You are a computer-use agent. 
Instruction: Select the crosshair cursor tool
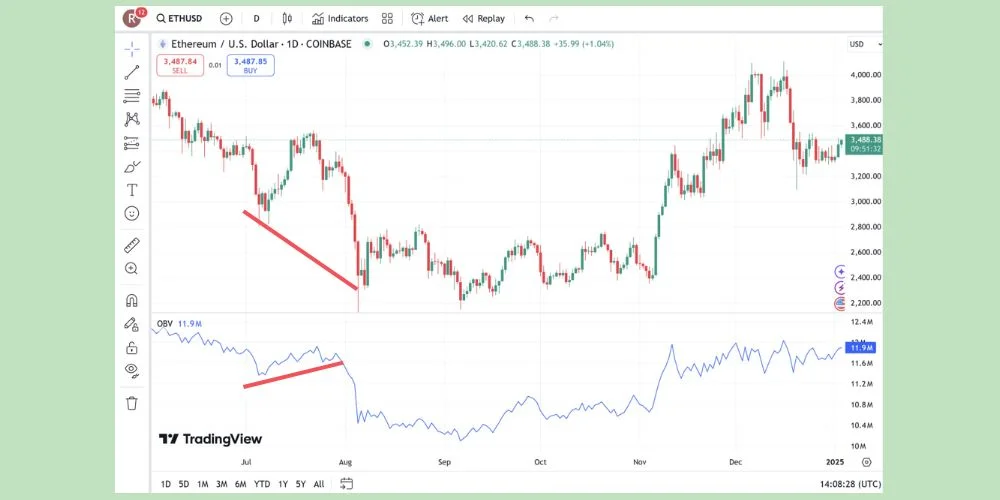point(132,48)
